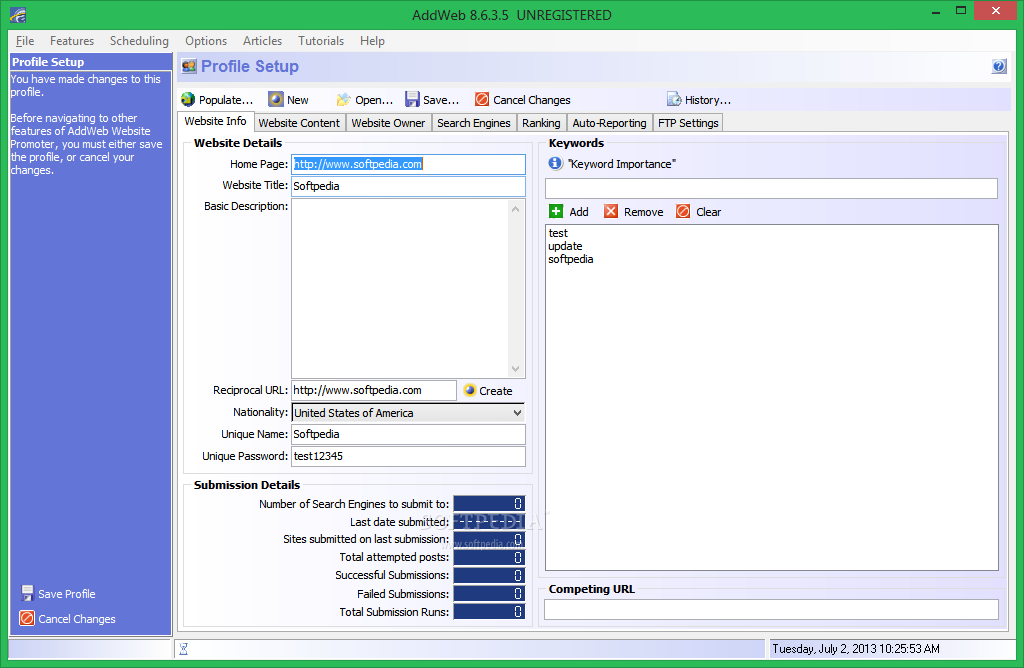Viewport: 1024px width, 668px height.
Task: Click the History... toolbar label
Action: coord(708,100)
